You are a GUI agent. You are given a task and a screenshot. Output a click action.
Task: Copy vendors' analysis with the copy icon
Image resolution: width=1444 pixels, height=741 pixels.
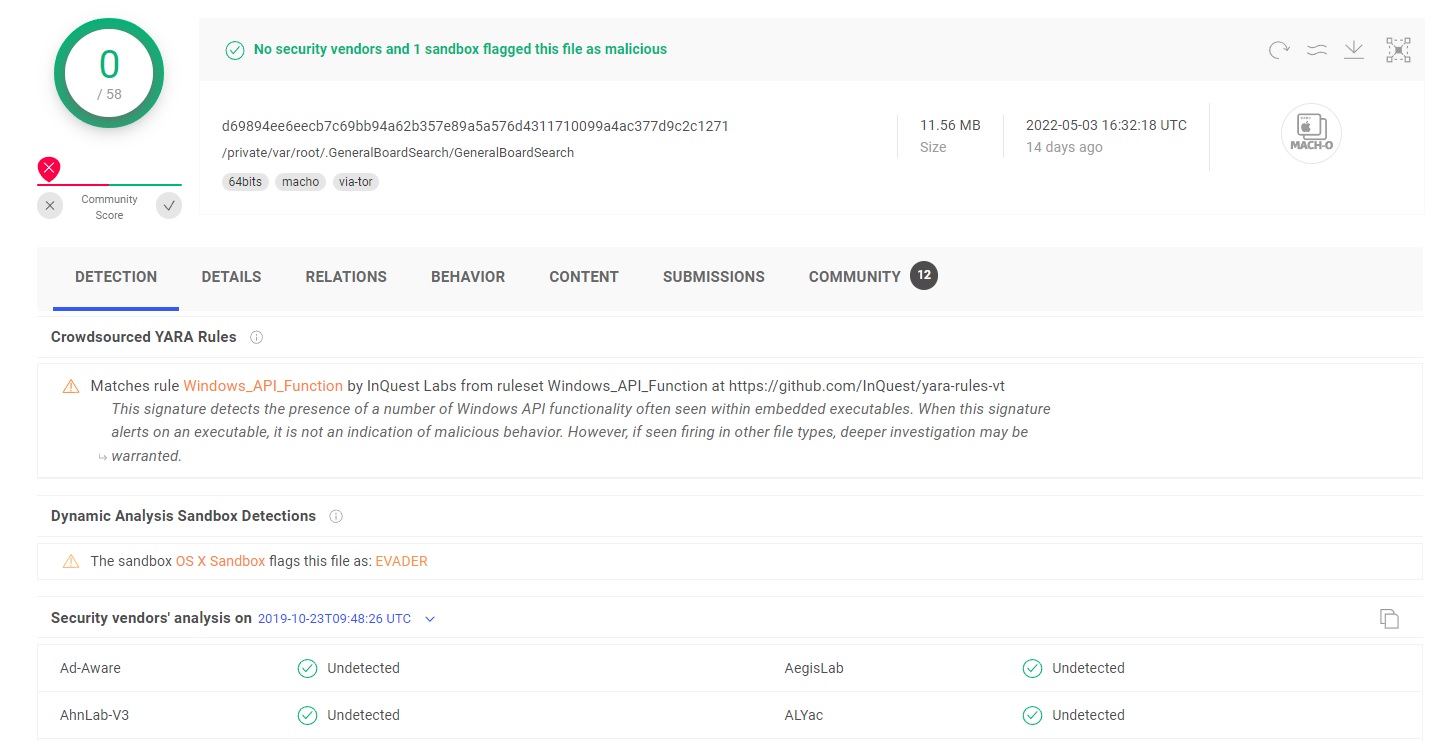(1389, 618)
